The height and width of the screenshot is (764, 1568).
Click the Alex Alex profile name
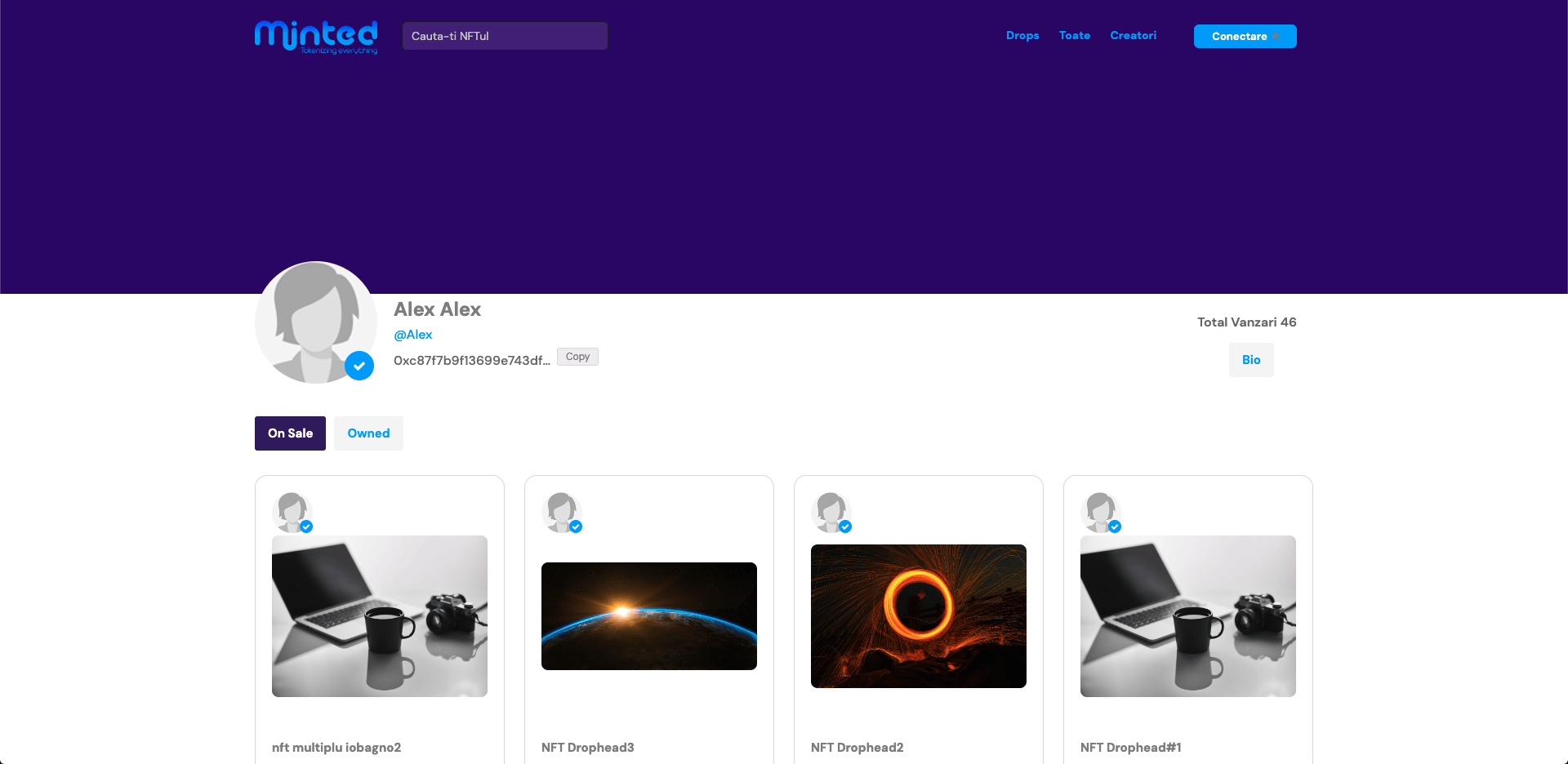point(437,309)
